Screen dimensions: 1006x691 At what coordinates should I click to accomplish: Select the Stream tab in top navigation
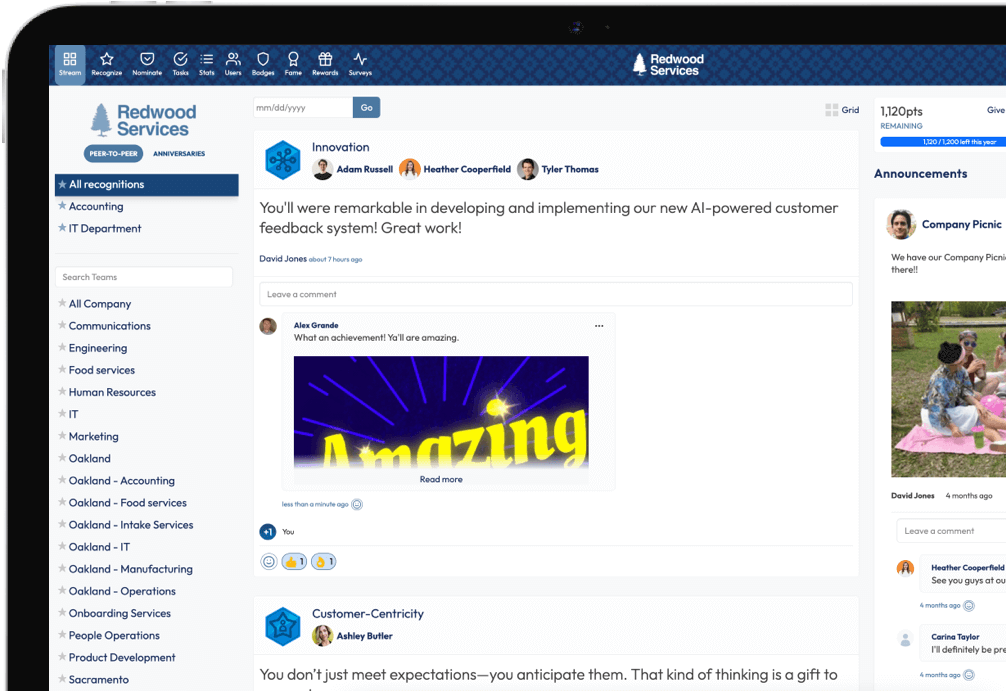pyautogui.click(x=70, y=64)
